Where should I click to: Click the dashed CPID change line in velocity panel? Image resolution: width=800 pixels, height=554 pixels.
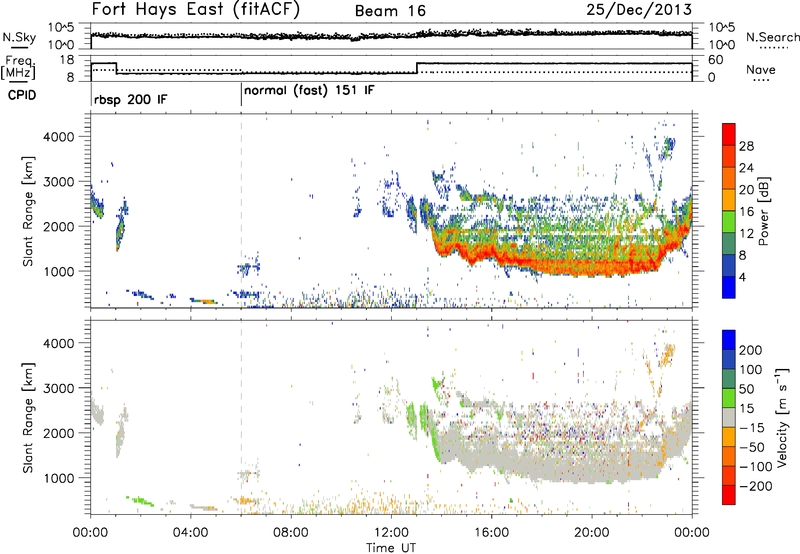[241, 417]
